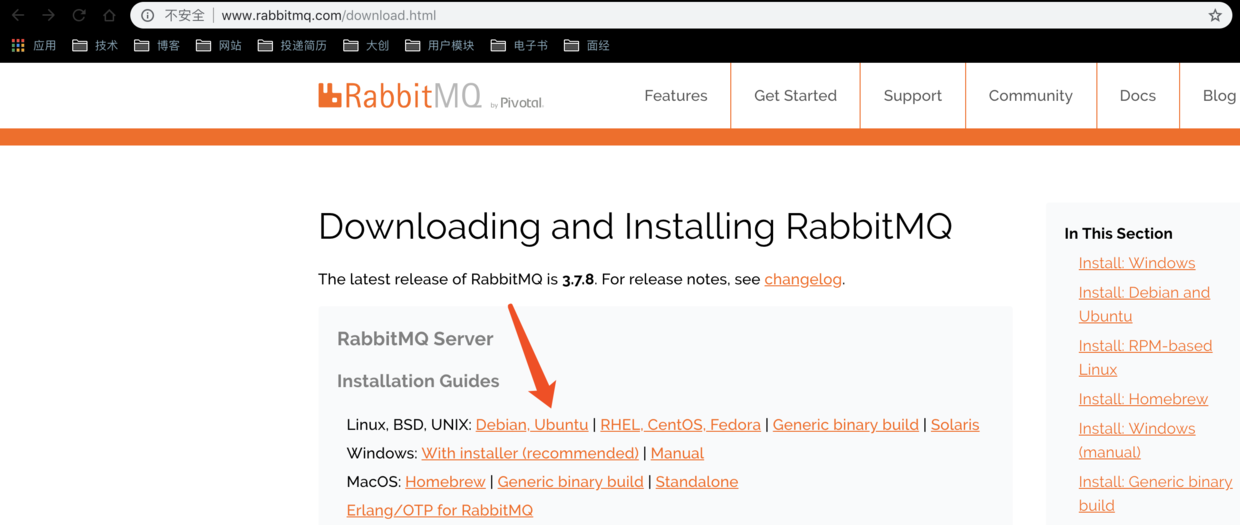Click the browser back arrow

point(17,15)
